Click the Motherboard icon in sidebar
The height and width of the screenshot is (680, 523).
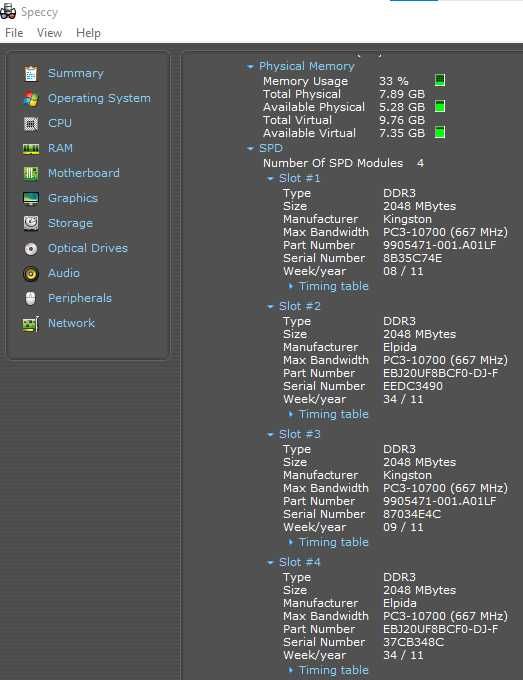point(31,173)
